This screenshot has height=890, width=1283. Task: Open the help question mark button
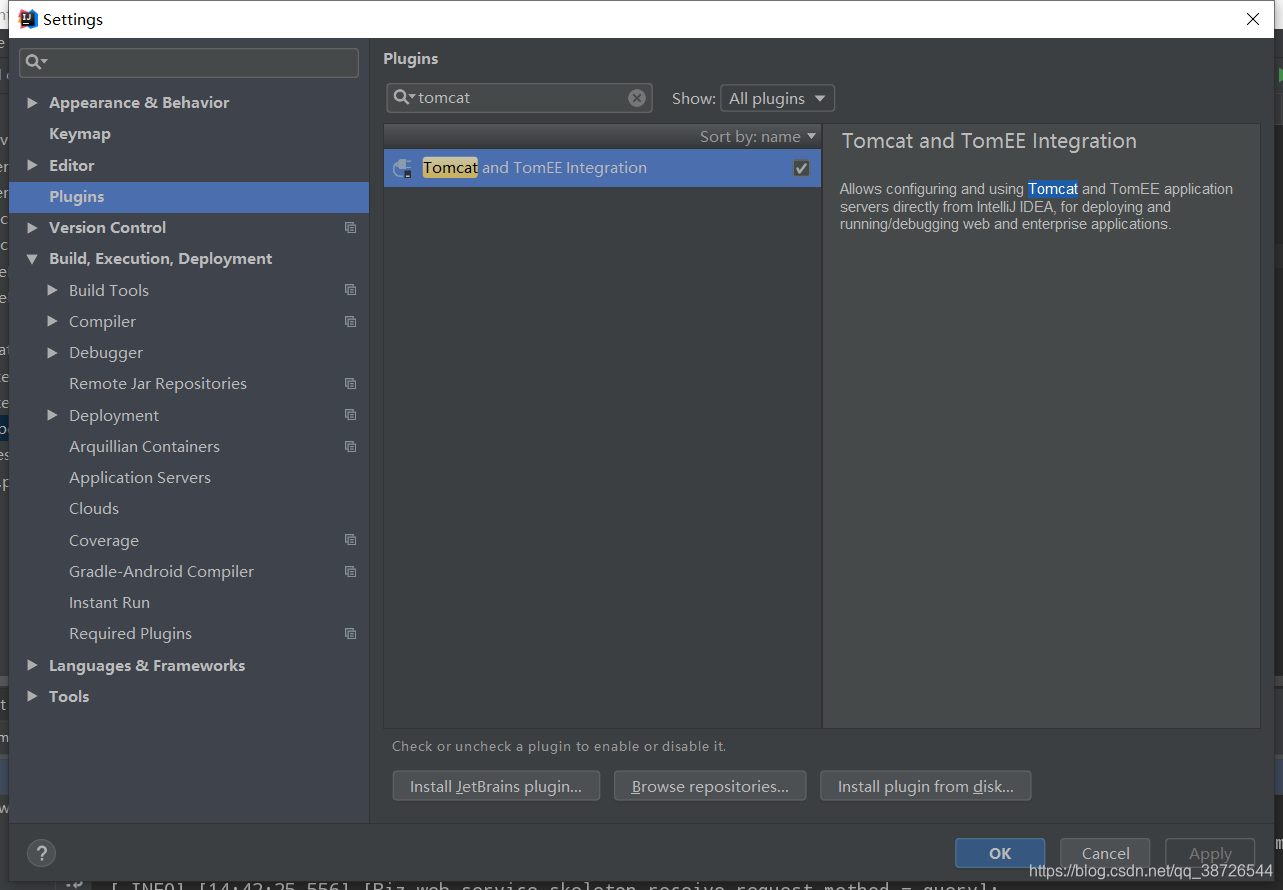click(41, 853)
